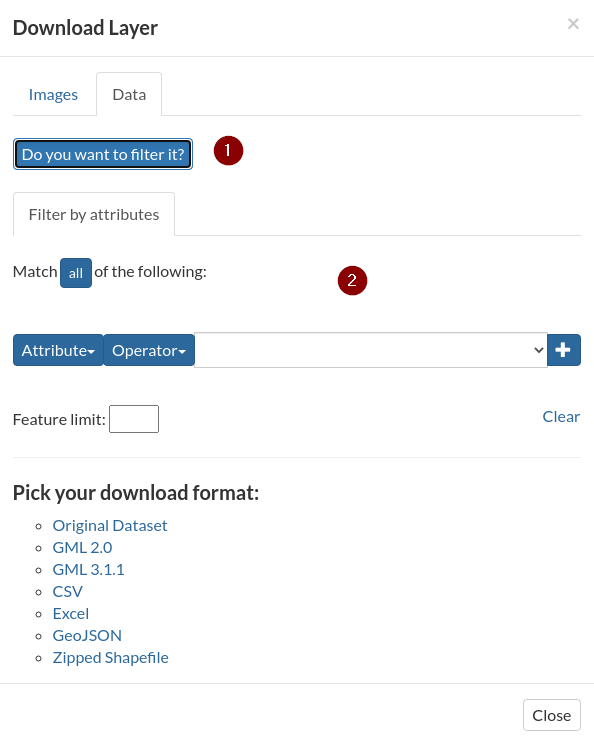The image size is (594, 742).
Task: Click the plus icon to add filter
Action: pos(564,350)
